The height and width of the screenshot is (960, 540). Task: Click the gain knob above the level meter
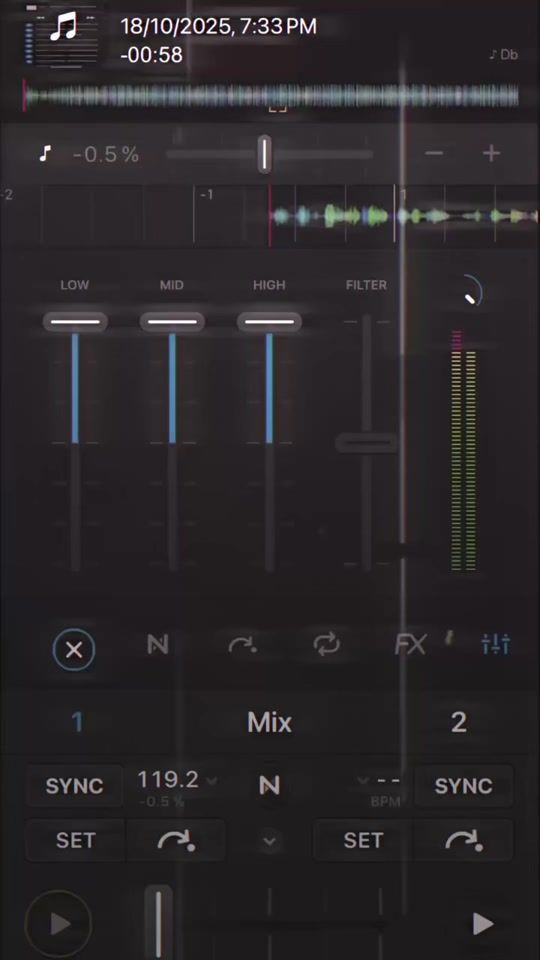(471, 291)
